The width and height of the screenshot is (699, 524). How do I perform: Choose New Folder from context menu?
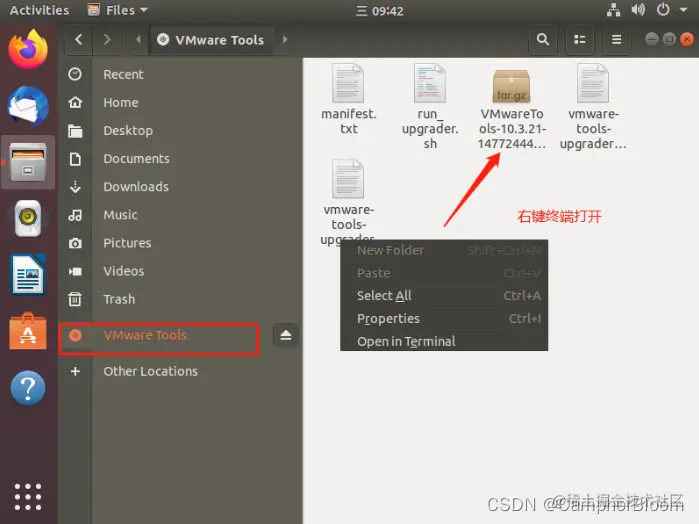(444, 251)
